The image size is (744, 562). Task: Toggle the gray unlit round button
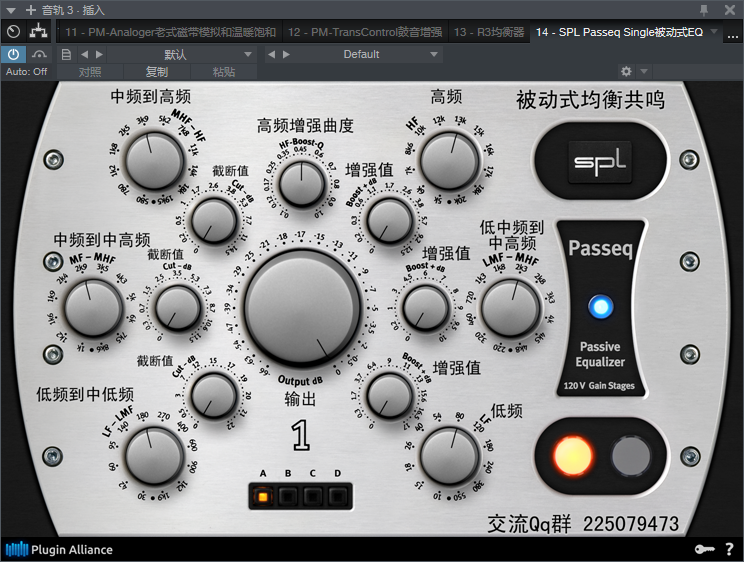coord(631,456)
